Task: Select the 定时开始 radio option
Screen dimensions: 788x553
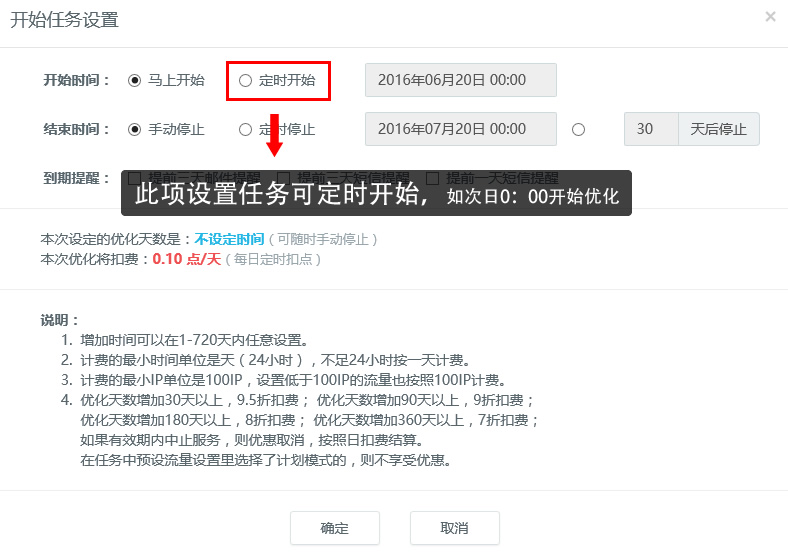Action: [245, 80]
